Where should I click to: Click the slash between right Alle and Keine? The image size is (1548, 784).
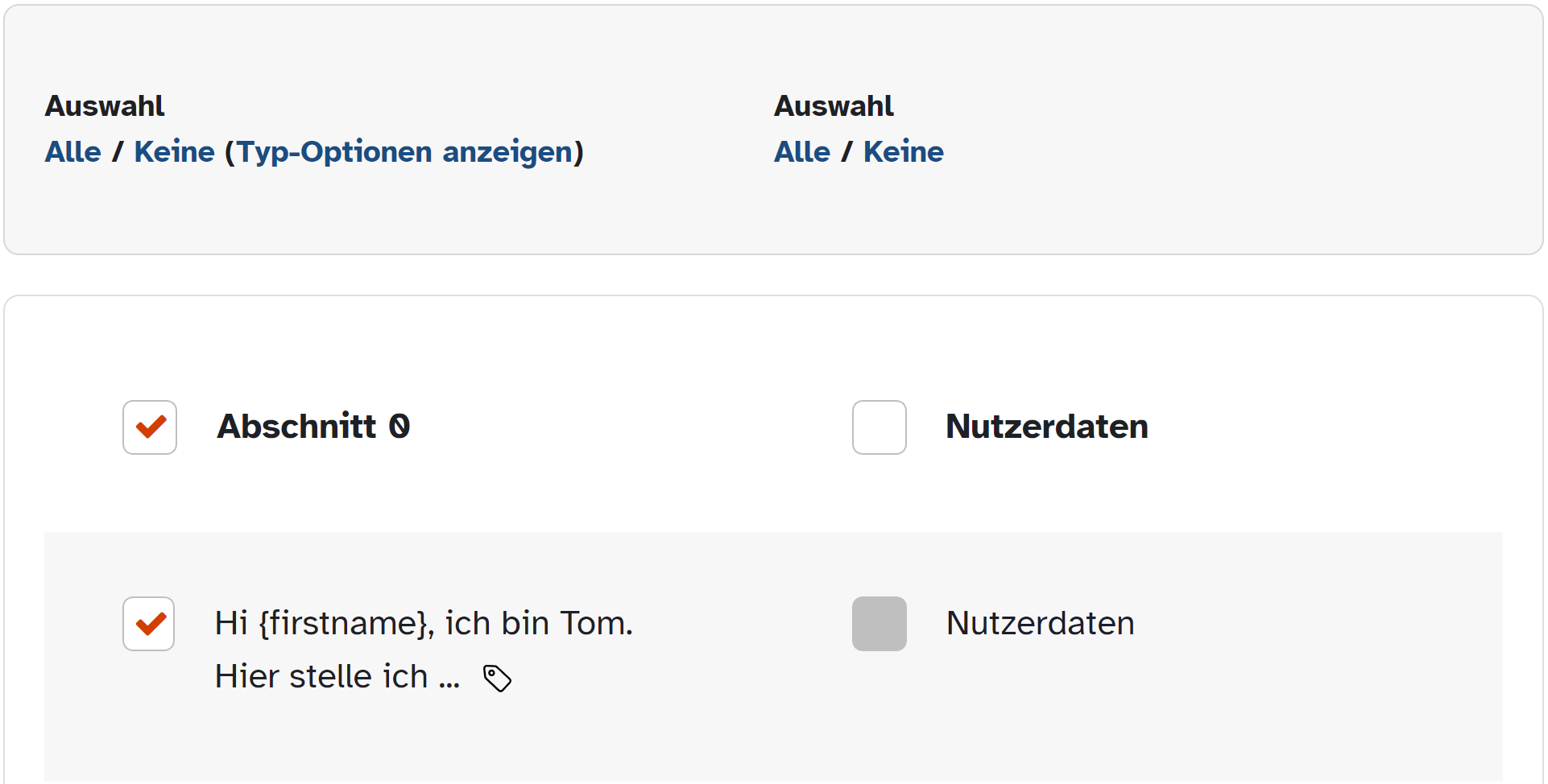(847, 152)
